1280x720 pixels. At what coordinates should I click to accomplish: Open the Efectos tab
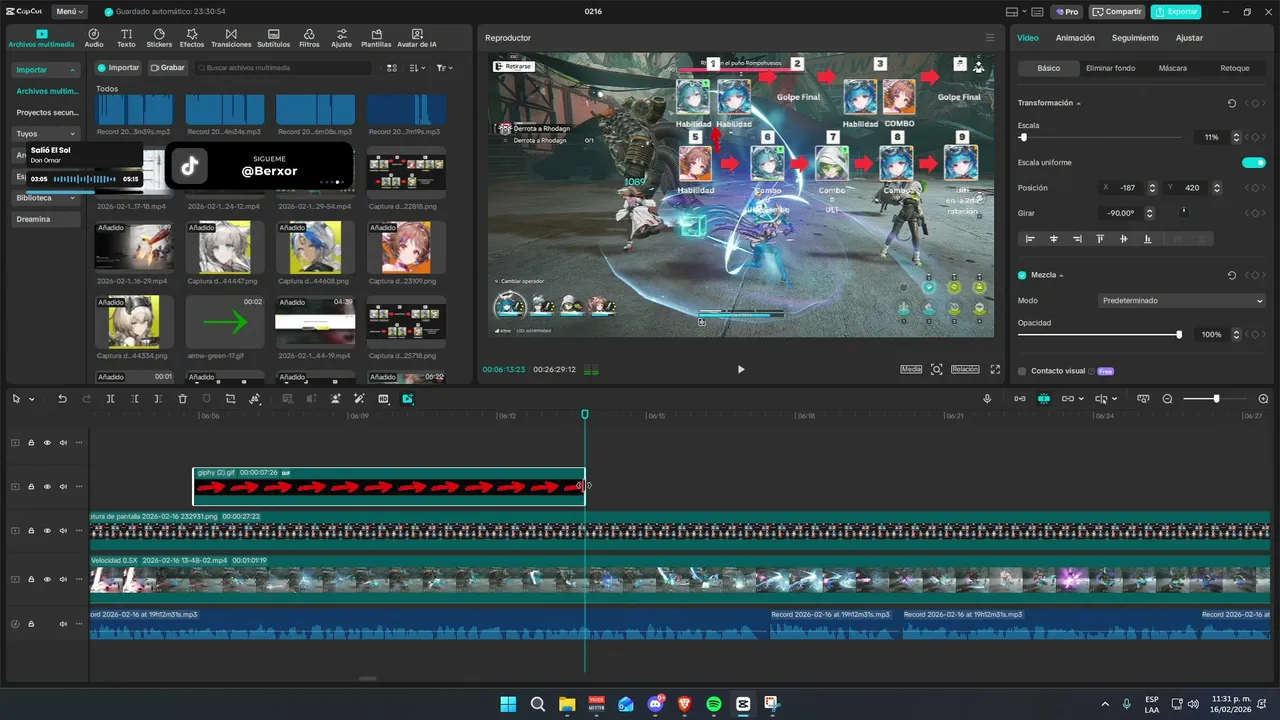point(192,38)
